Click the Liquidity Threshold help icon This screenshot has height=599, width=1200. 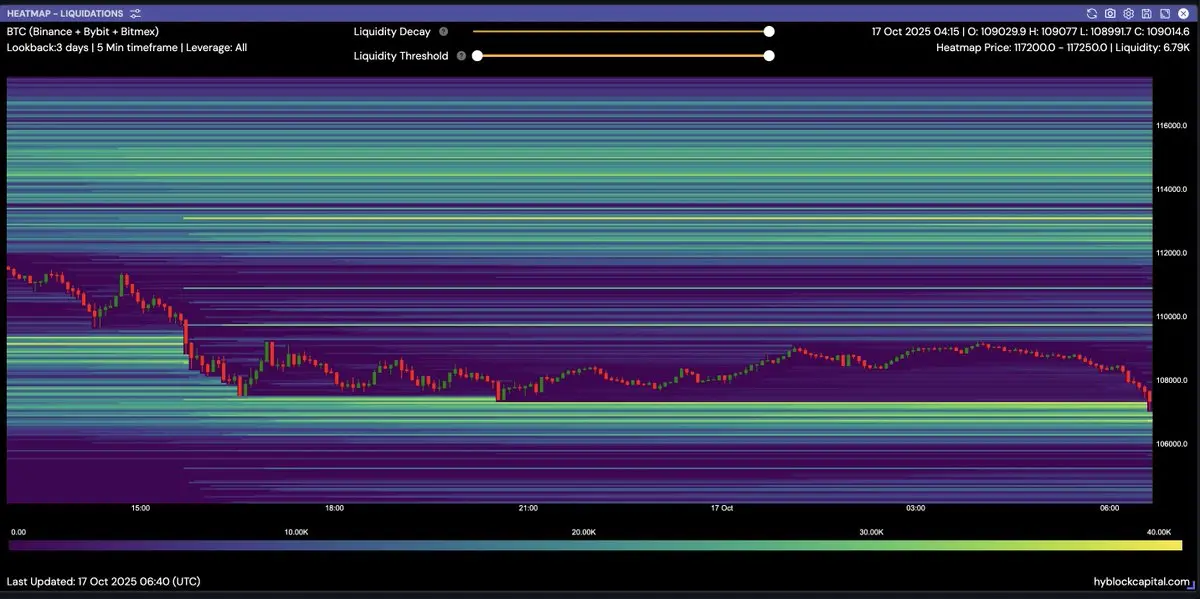(461, 56)
